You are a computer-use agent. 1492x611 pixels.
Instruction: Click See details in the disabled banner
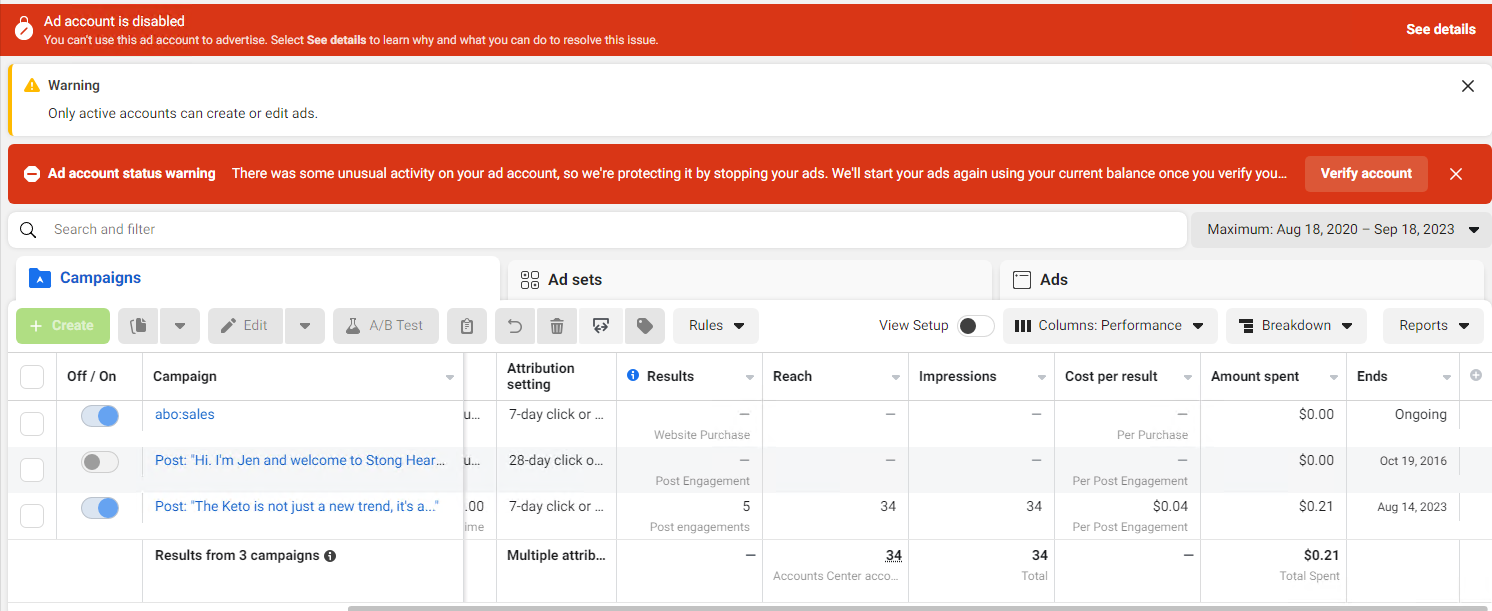pyautogui.click(x=1441, y=29)
